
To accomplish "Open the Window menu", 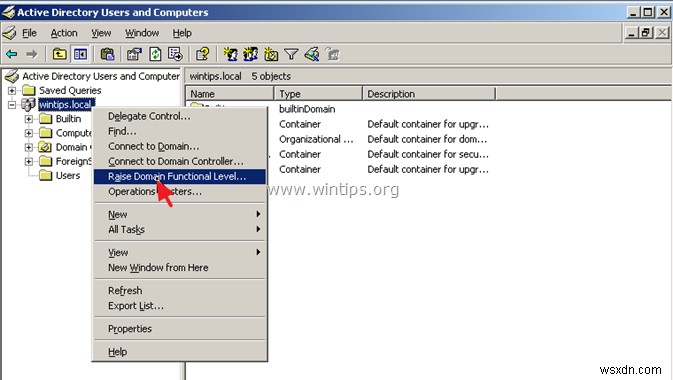I will coord(142,33).
